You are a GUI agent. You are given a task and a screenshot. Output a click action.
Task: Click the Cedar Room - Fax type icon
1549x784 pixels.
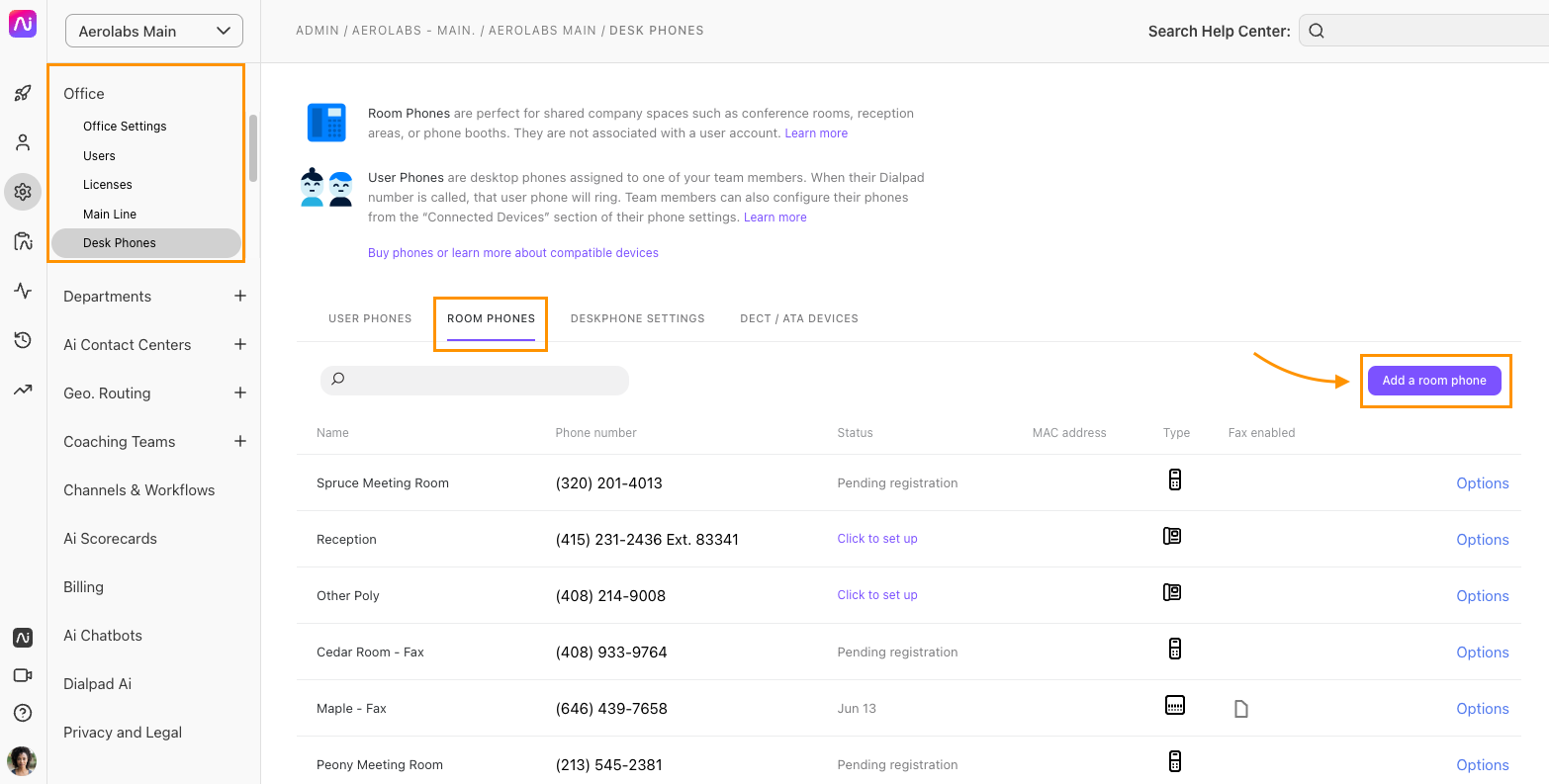(1175, 650)
